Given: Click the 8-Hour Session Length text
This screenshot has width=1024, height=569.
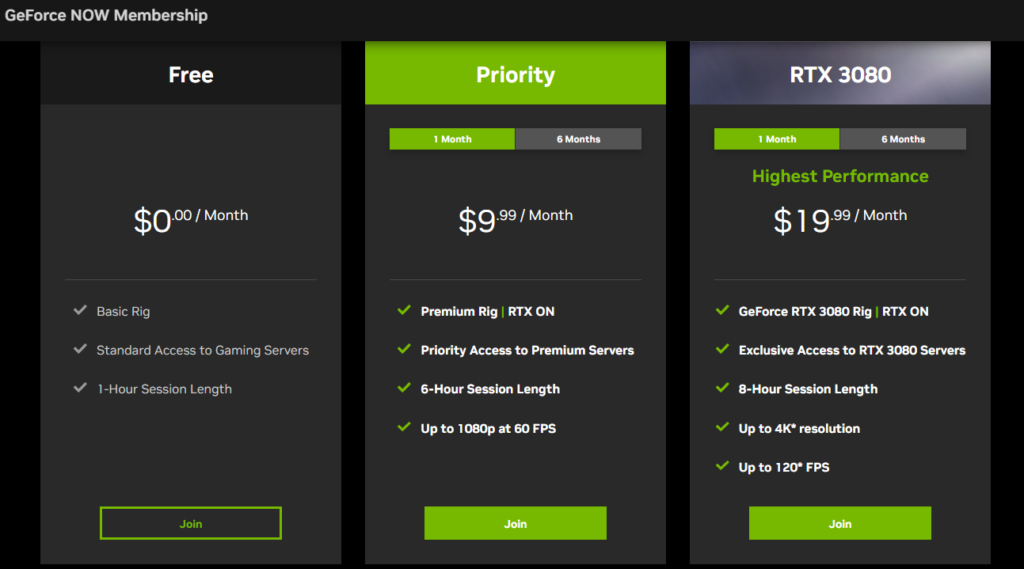Looking at the screenshot, I should tap(808, 389).
